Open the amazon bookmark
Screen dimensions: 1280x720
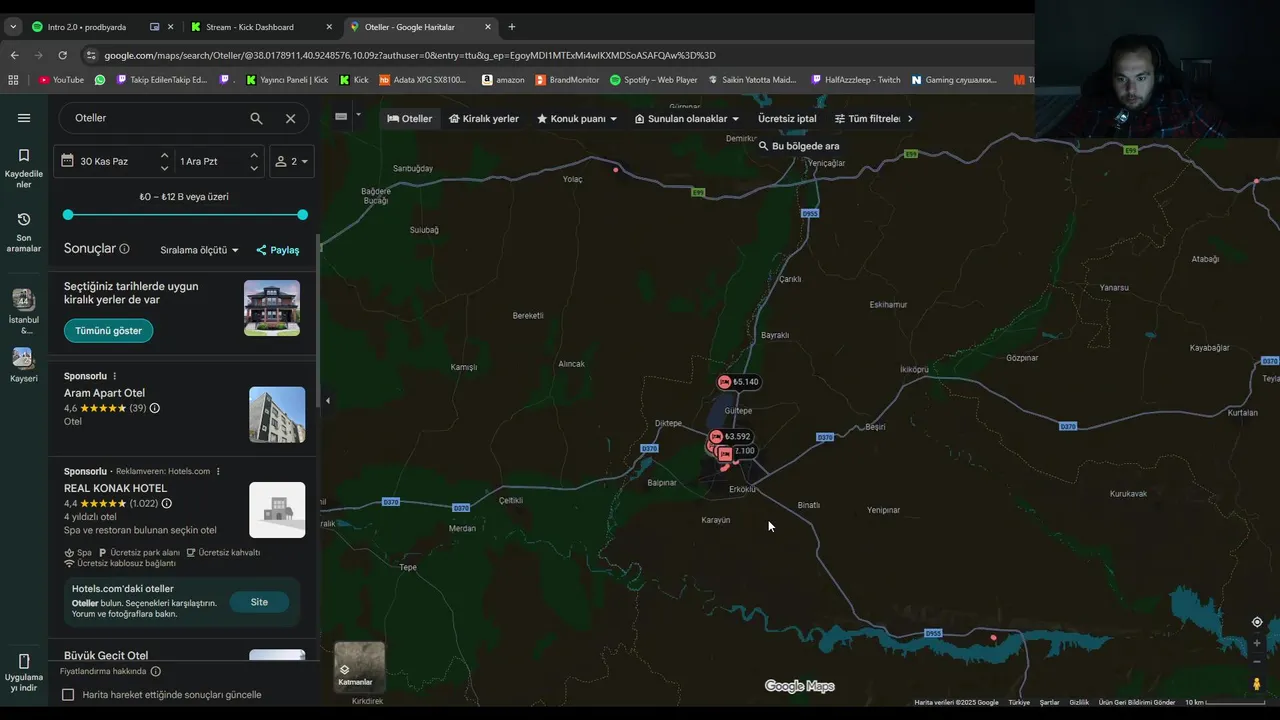click(503, 80)
